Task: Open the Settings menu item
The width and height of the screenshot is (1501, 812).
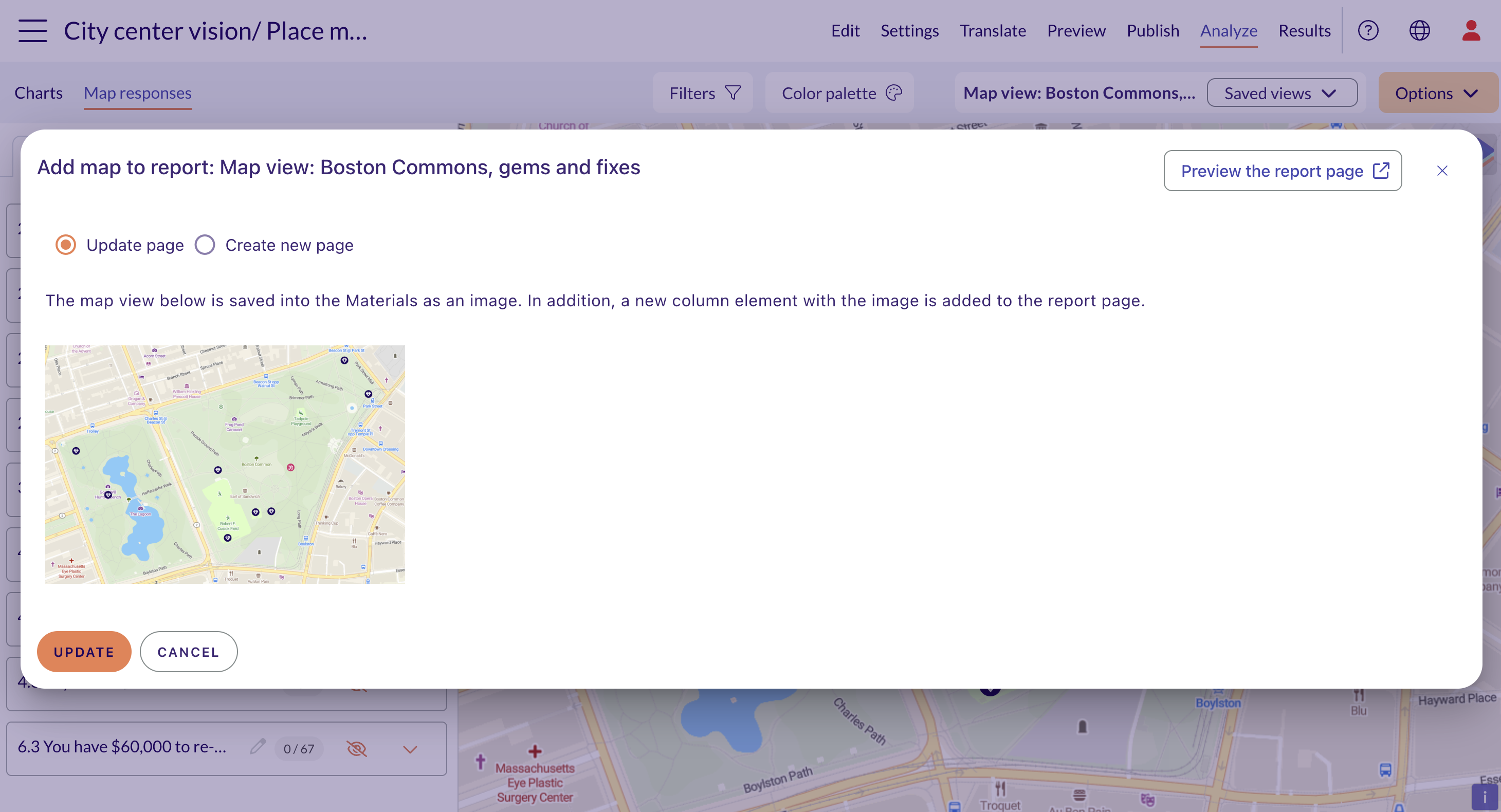Action: pos(909,30)
